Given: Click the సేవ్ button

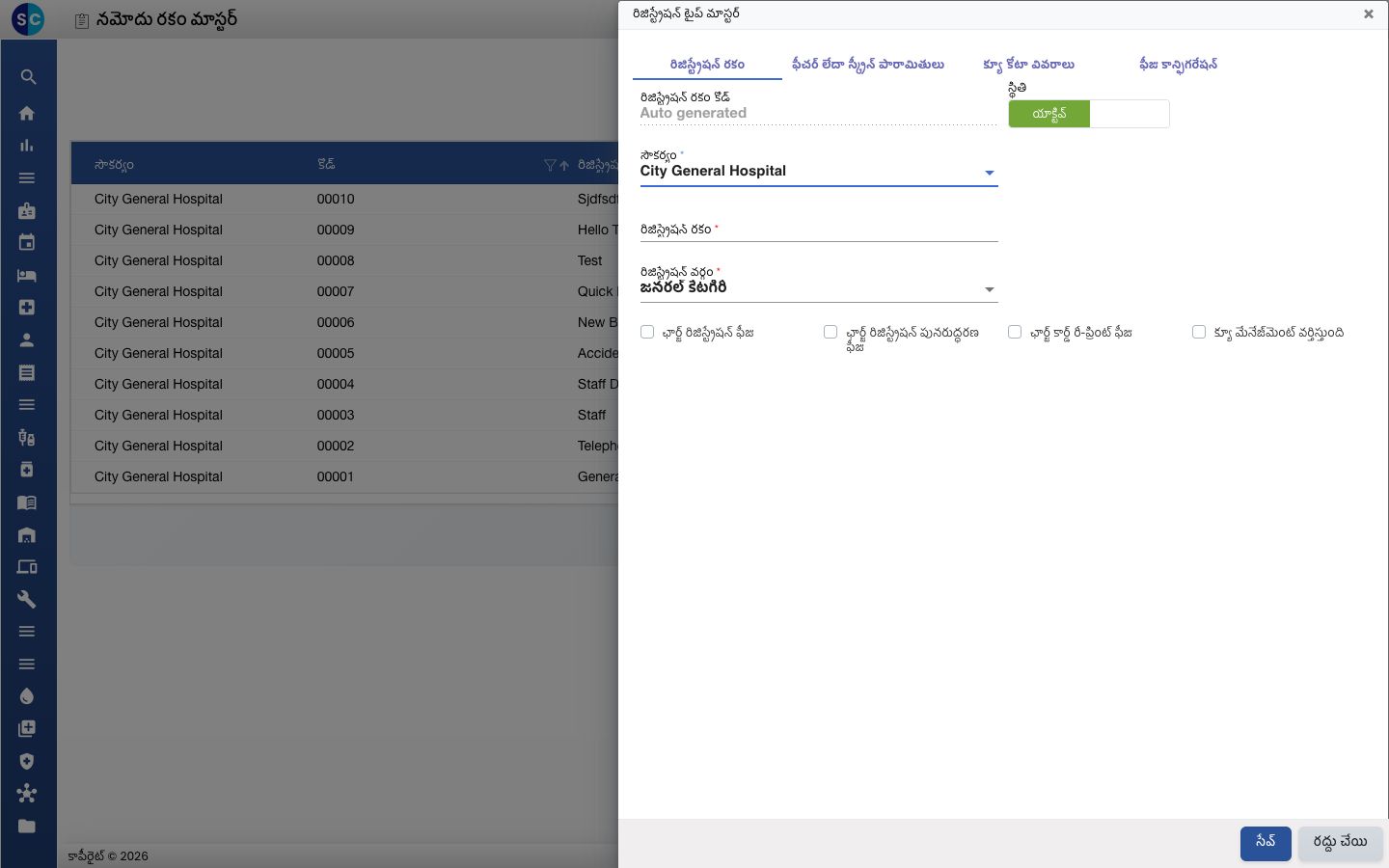Looking at the screenshot, I should 1266,843.
